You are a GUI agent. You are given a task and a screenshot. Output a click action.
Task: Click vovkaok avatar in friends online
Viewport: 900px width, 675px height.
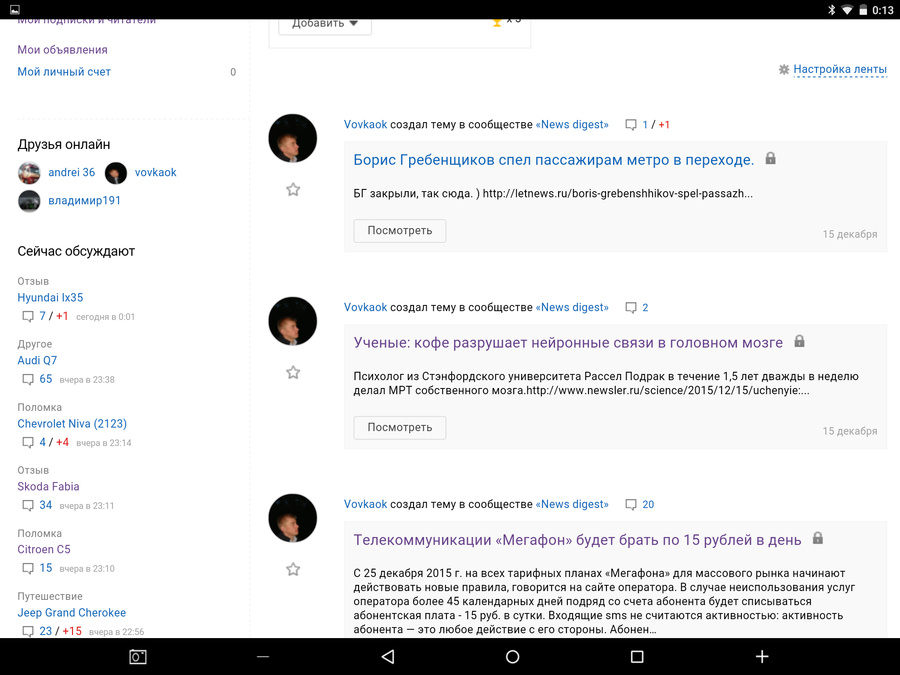116,173
